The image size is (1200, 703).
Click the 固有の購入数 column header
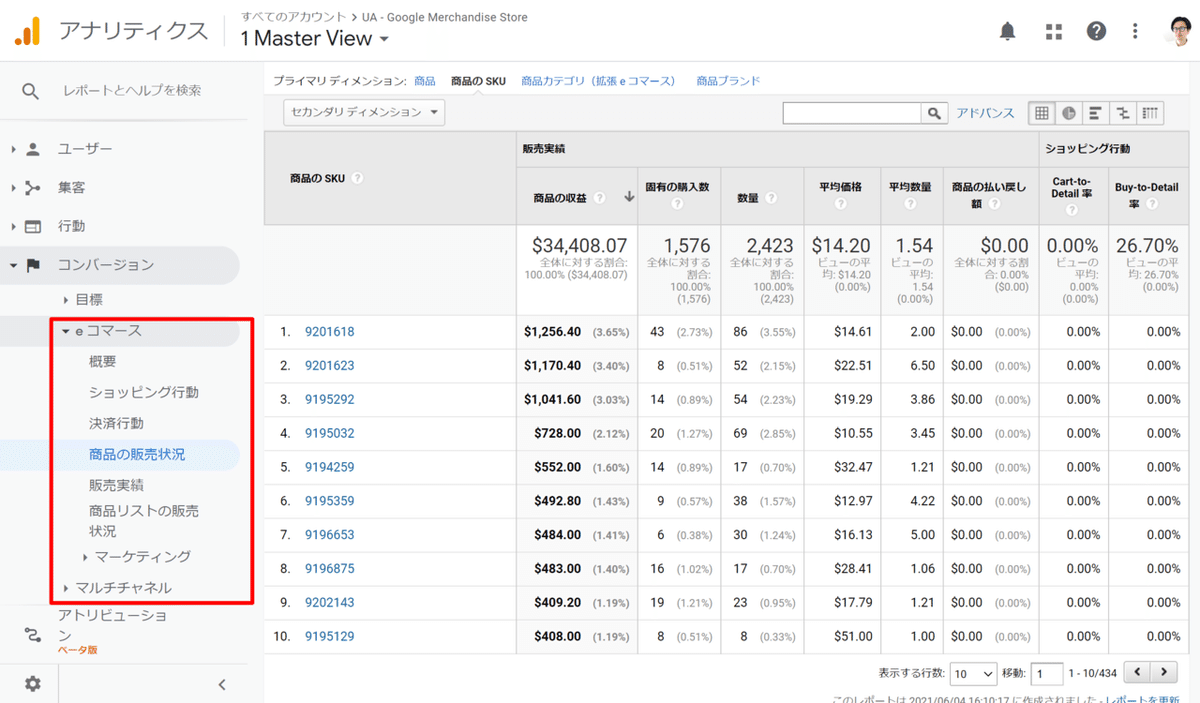677,187
